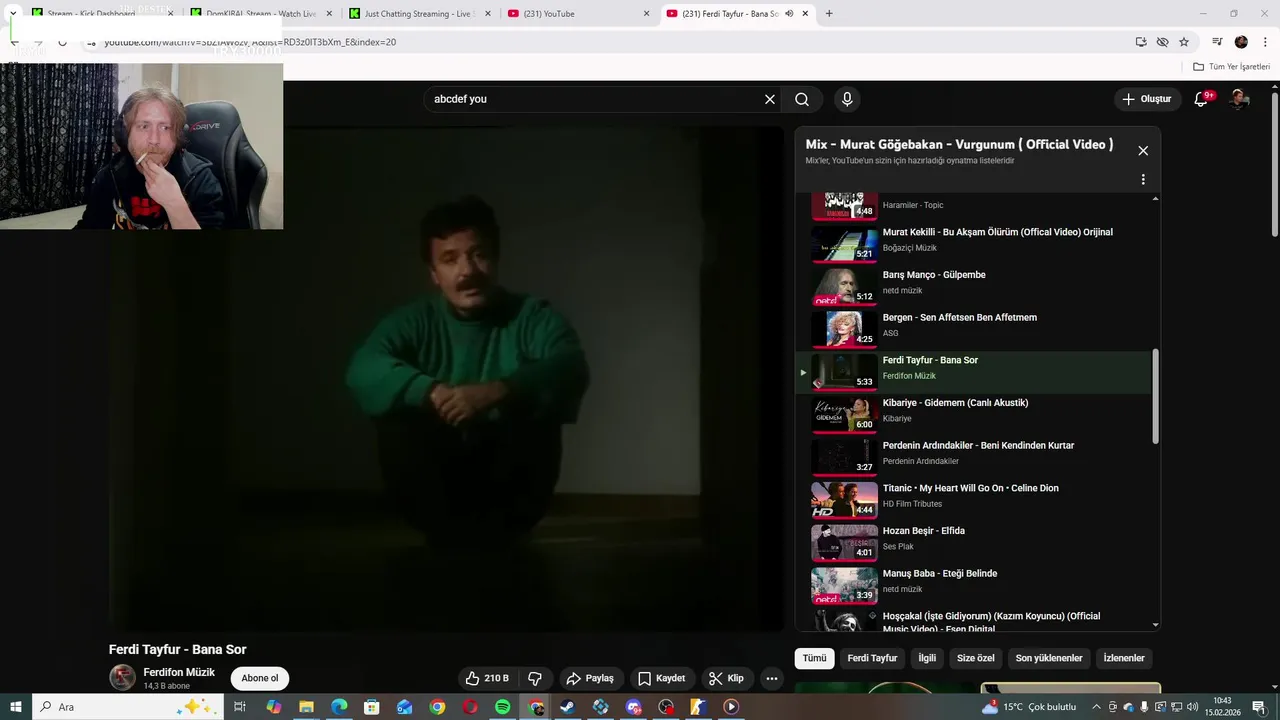This screenshot has height=720, width=1280.
Task: Open more video actions ellipsis menu
Action: 772,678
